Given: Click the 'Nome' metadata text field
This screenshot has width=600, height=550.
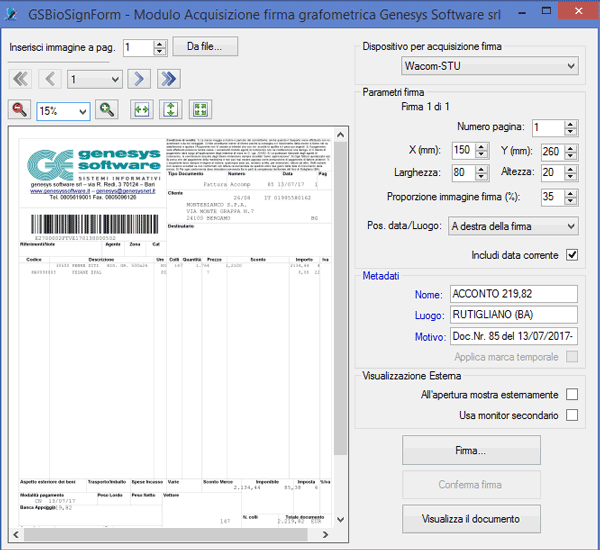Looking at the screenshot, I should (x=513, y=294).
